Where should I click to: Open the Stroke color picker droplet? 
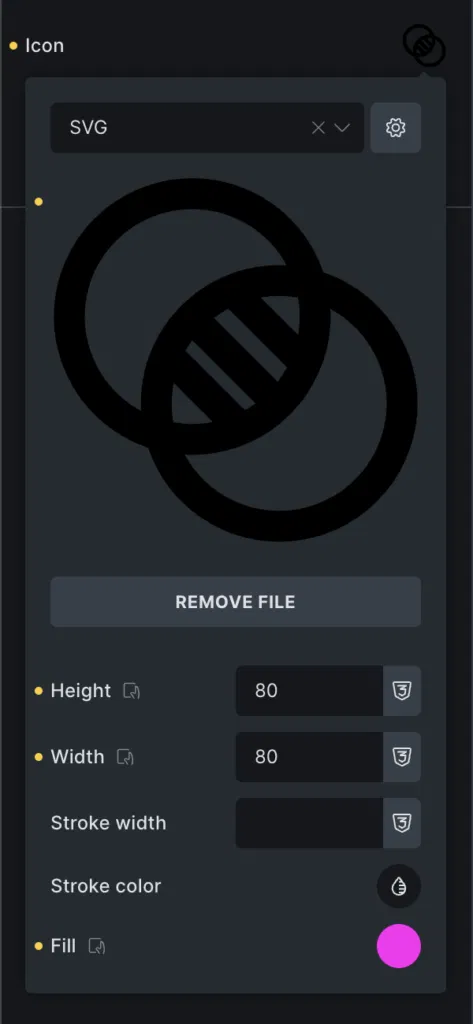tap(399, 886)
